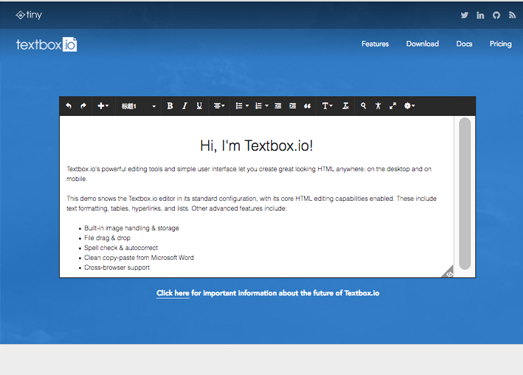The width and height of the screenshot is (523, 375).
Task: Click 'Built-in image handling & storage' bullet
Action: tap(132, 228)
